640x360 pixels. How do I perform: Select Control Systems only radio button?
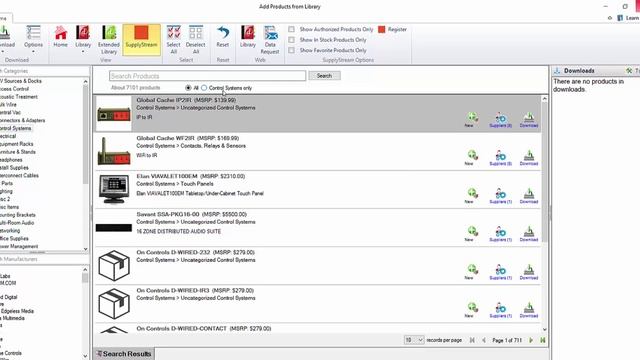click(204, 88)
